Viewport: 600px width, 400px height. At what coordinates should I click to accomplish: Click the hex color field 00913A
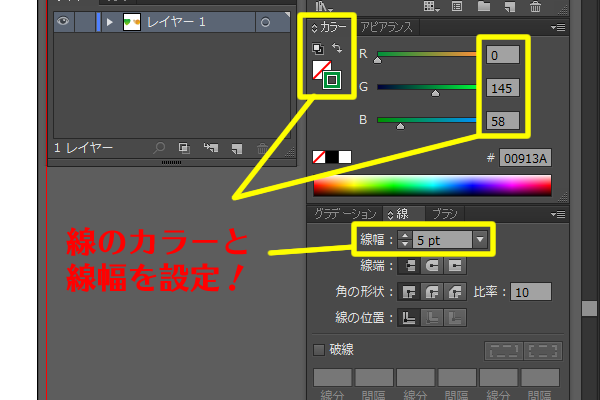pos(526,158)
